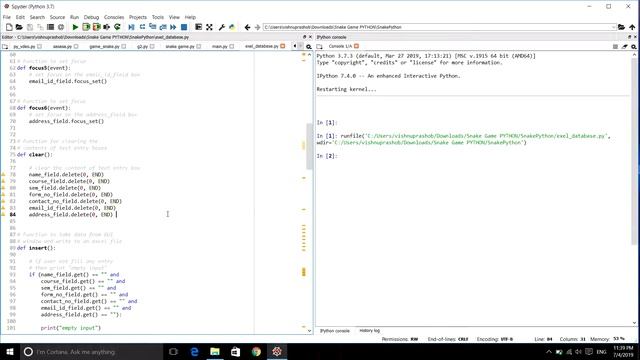This screenshot has height=360, width=640.
Task: Go forward to next cursor position
Action: [258, 27]
